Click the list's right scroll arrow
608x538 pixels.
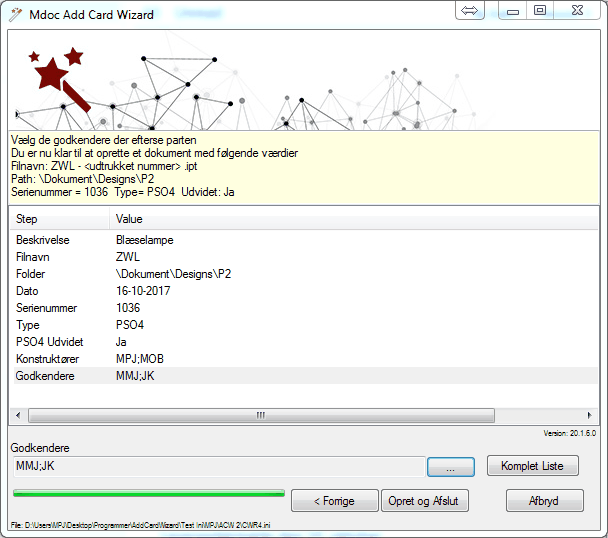tap(592, 415)
